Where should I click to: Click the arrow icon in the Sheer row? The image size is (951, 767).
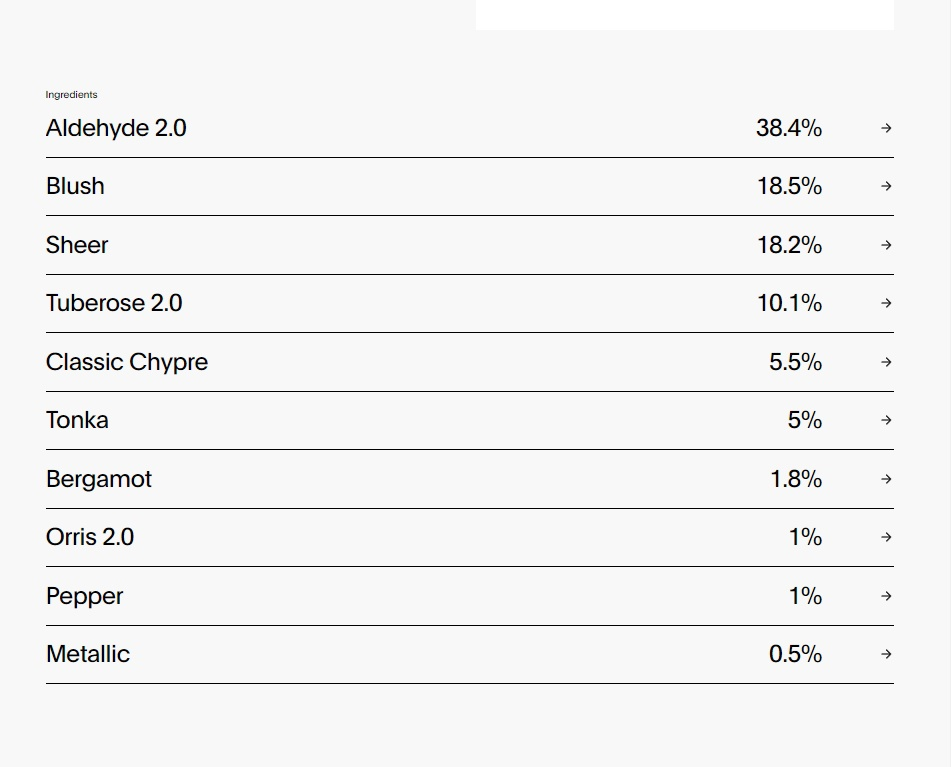pos(886,245)
